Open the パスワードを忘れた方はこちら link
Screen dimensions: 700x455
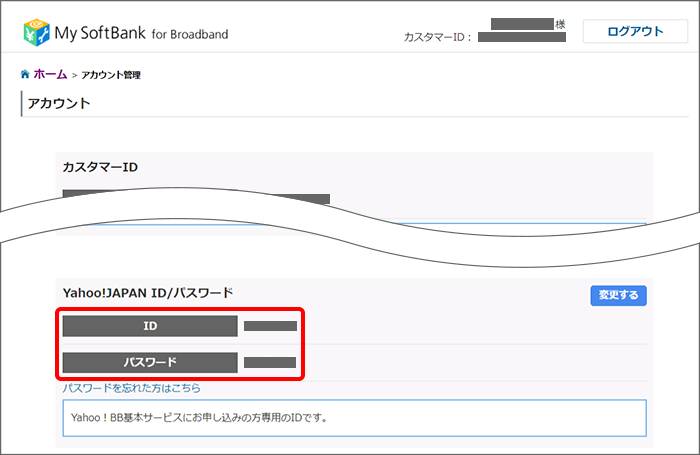click(131, 388)
